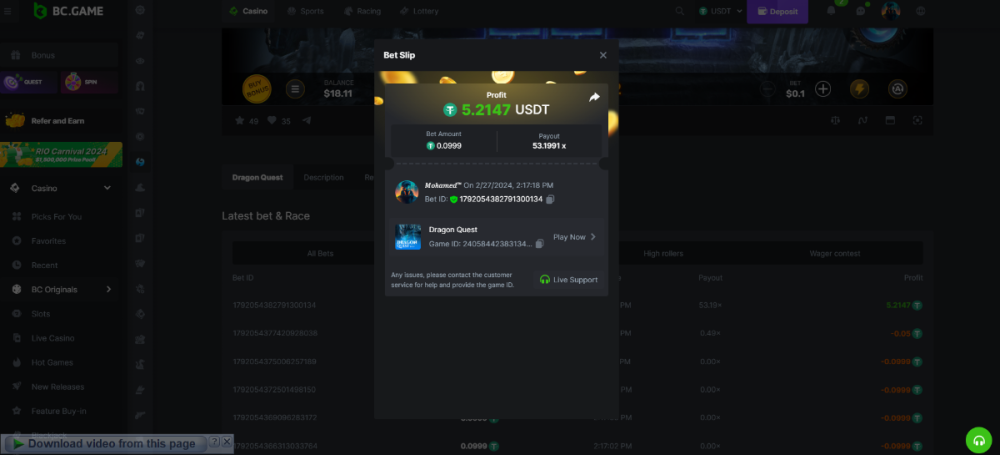
Task: Collapse the Casino sidebar section
Action: click(107, 188)
